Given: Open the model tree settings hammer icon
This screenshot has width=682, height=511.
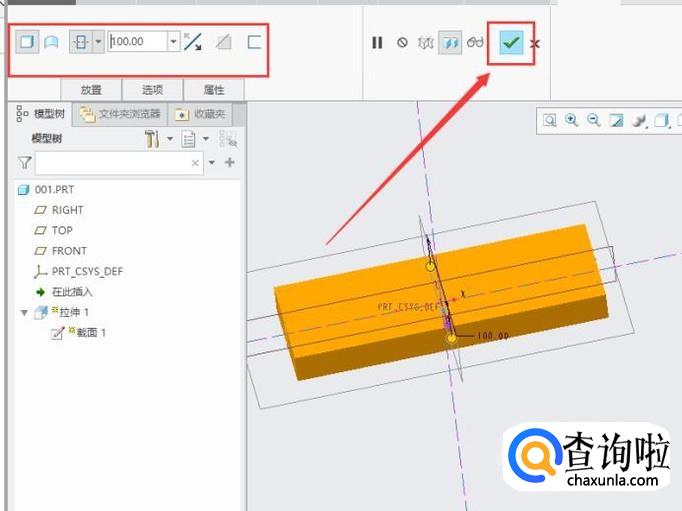Looking at the screenshot, I should pos(152,139).
